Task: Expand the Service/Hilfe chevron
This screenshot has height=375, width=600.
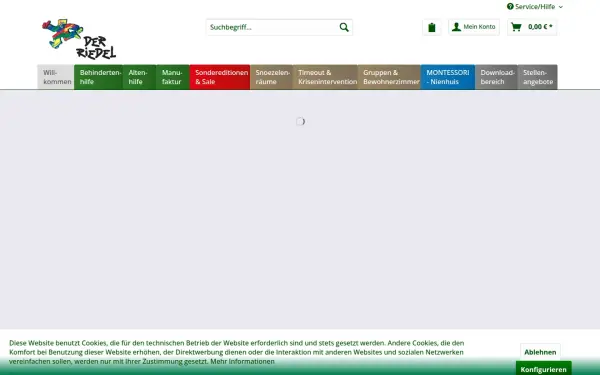Action: point(561,7)
